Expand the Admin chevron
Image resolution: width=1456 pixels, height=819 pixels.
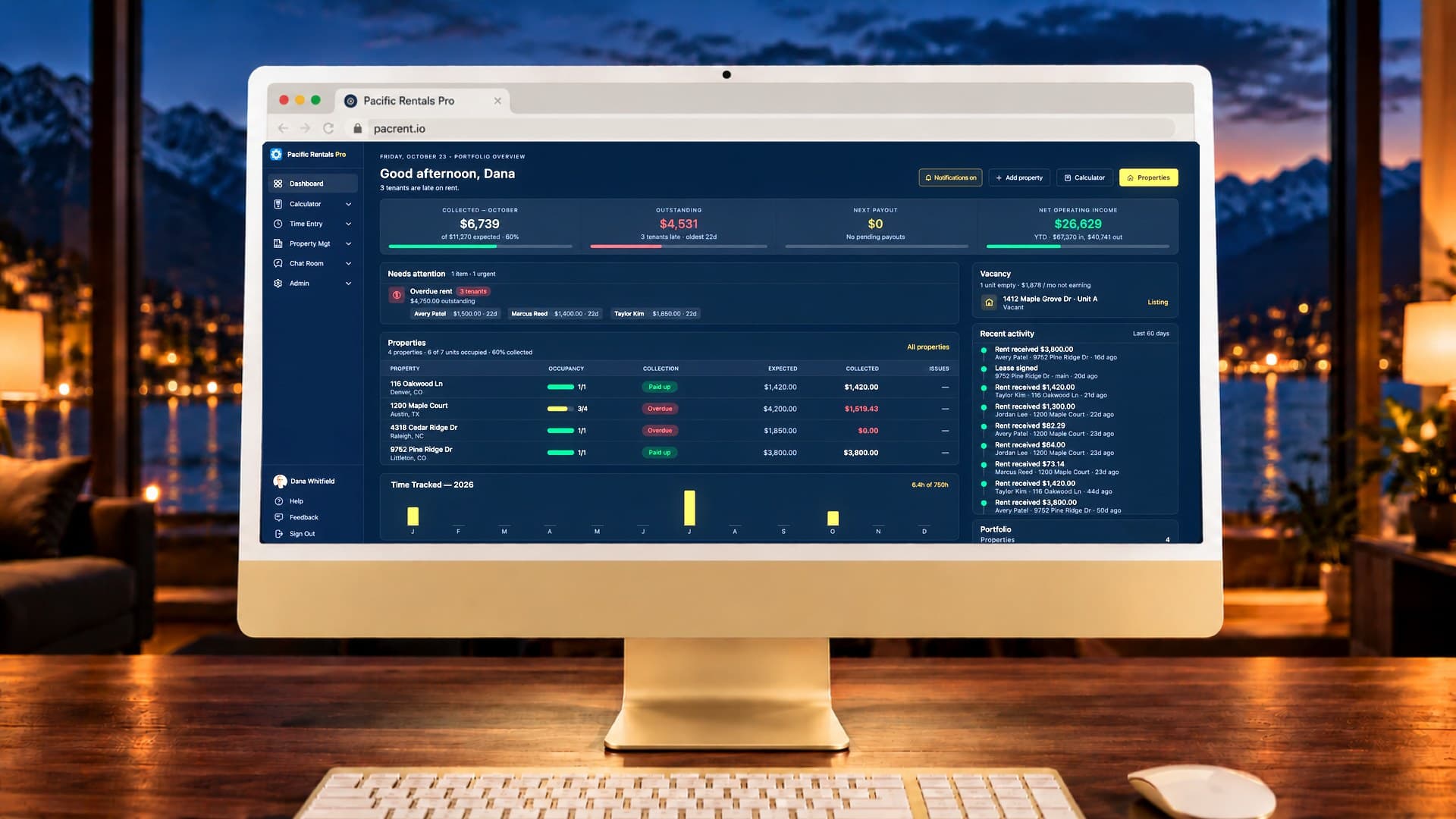pyautogui.click(x=348, y=283)
